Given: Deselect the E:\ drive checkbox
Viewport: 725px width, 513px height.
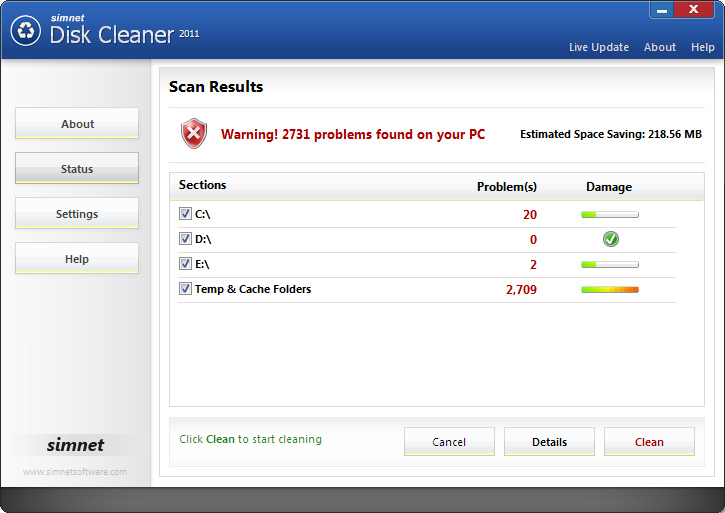Looking at the screenshot, I should point(185,264).
